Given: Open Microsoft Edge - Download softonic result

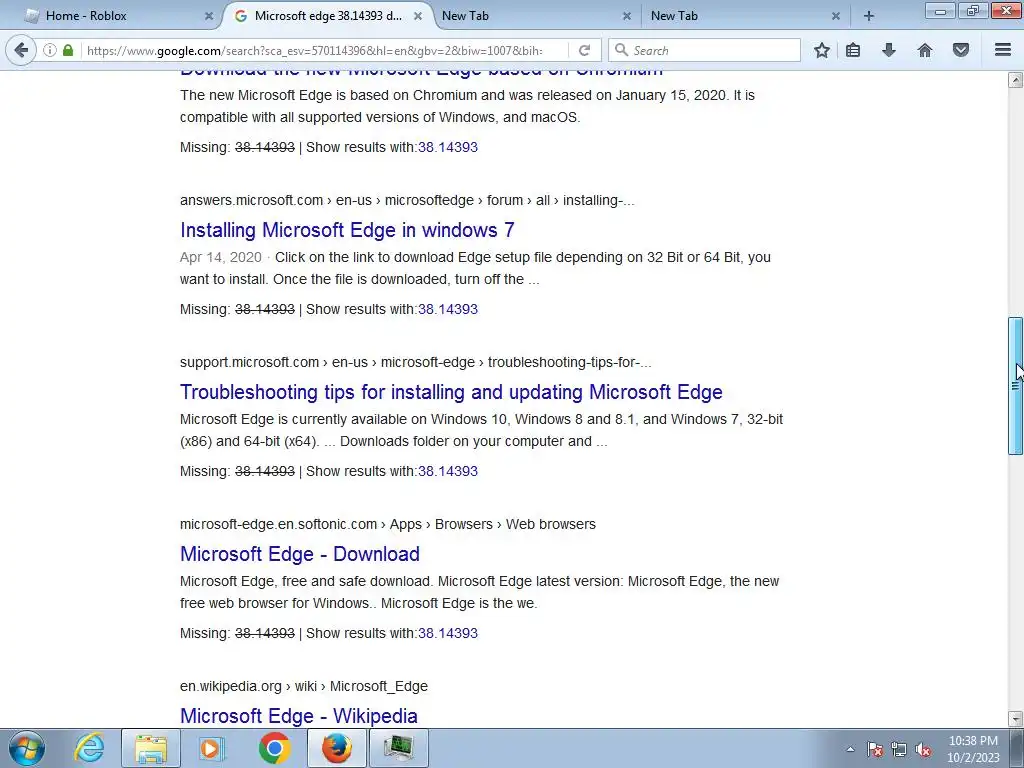Looking at the screenshot, I should point(300,554).
